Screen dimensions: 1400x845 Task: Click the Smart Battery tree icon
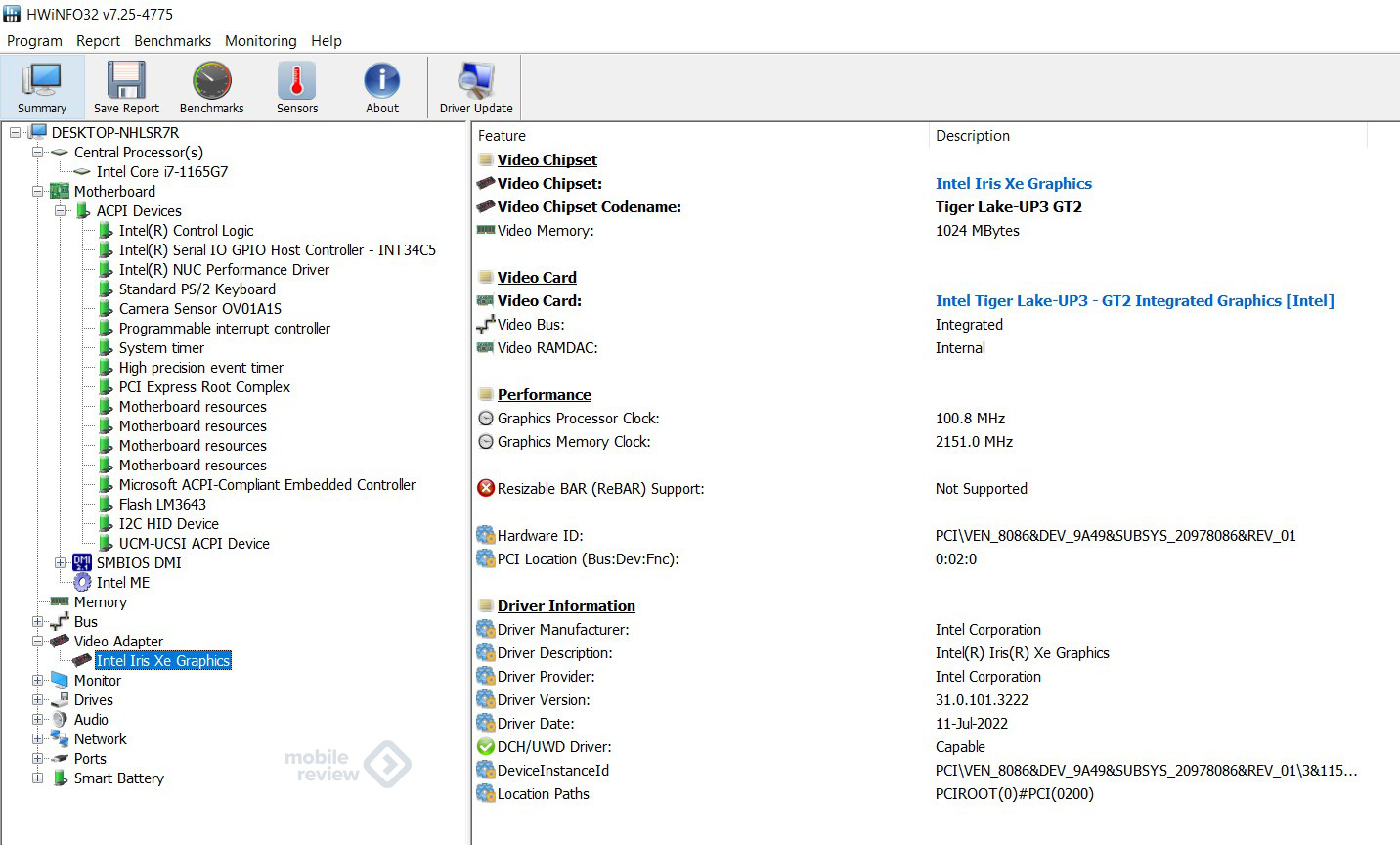coord(61,778)
